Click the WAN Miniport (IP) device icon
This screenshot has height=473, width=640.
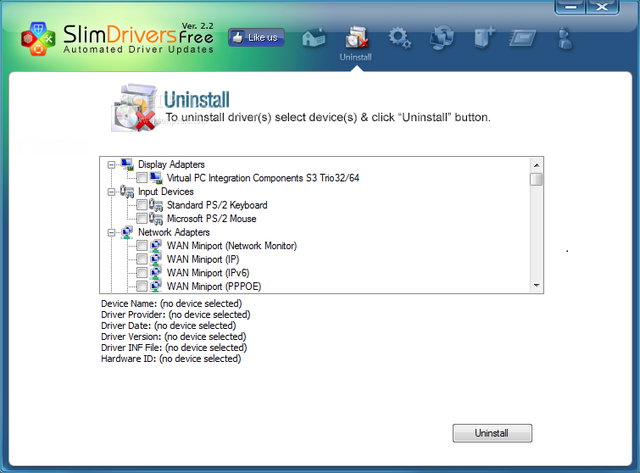(x=156, y=259)
